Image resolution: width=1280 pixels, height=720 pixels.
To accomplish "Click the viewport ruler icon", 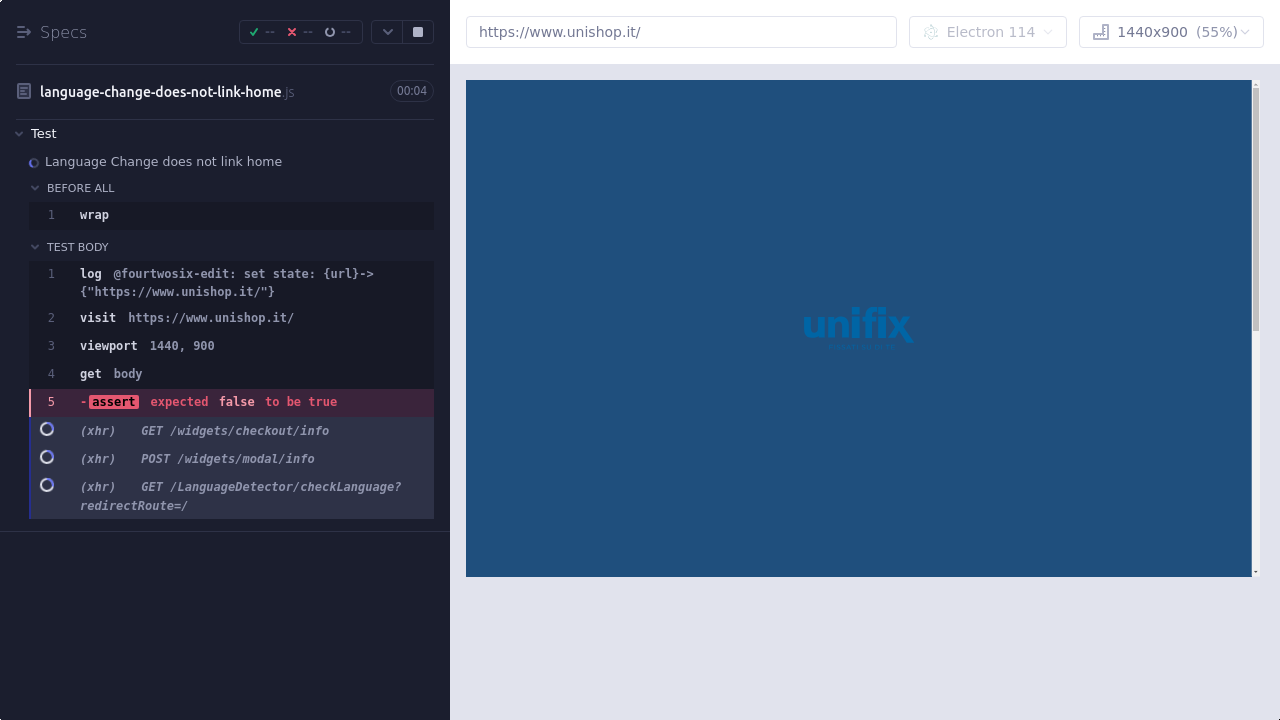I will [x=1101, y=32].
